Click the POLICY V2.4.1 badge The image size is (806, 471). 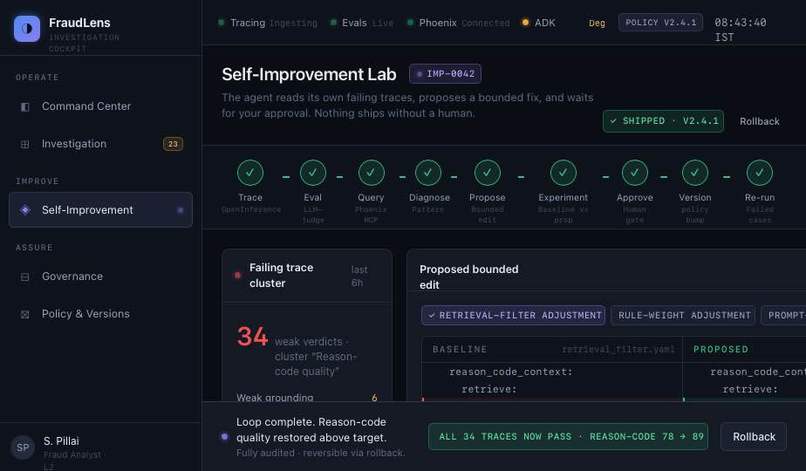(661, 23)
